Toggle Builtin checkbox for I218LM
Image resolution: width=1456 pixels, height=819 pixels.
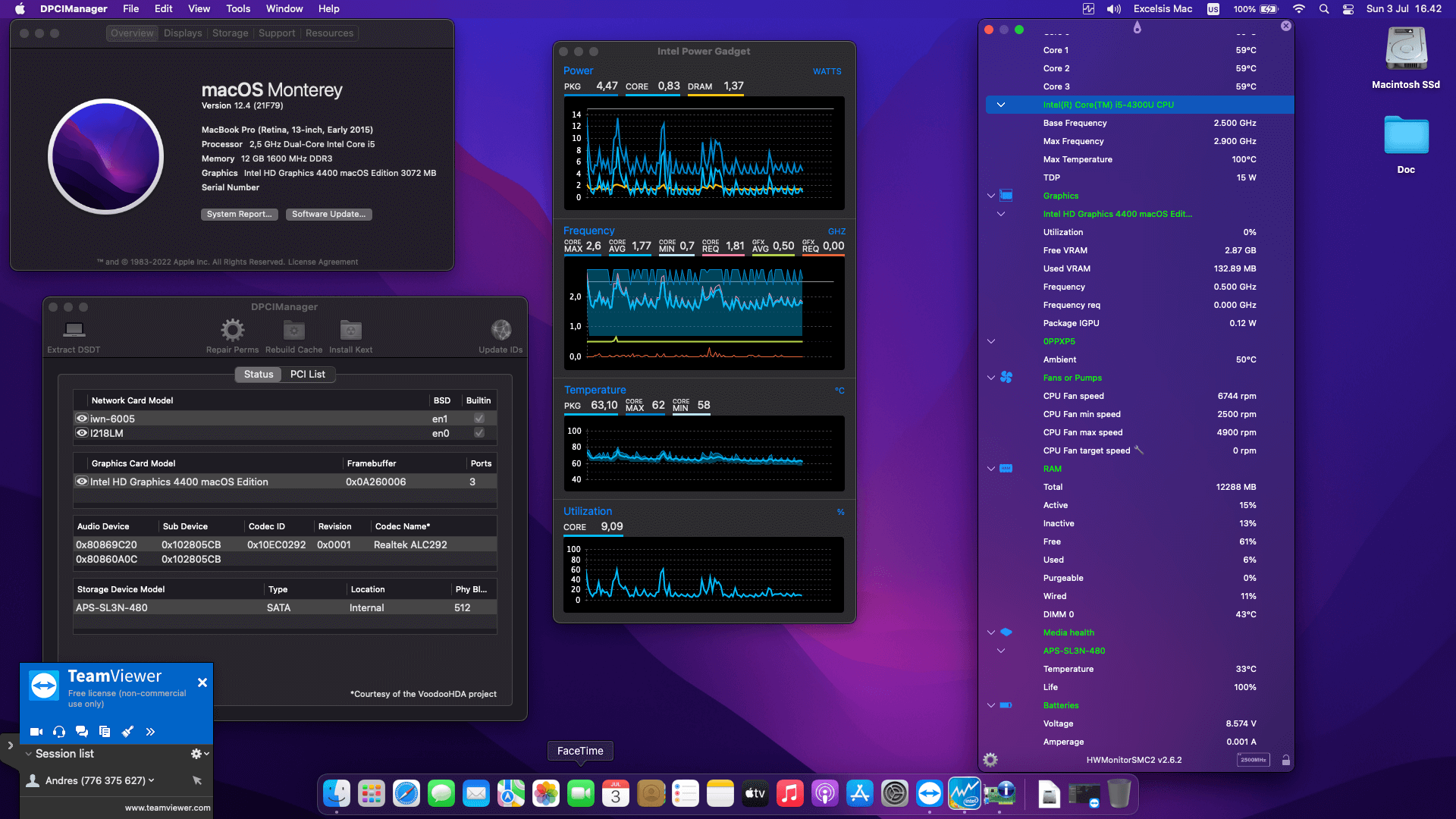(479, 433)
